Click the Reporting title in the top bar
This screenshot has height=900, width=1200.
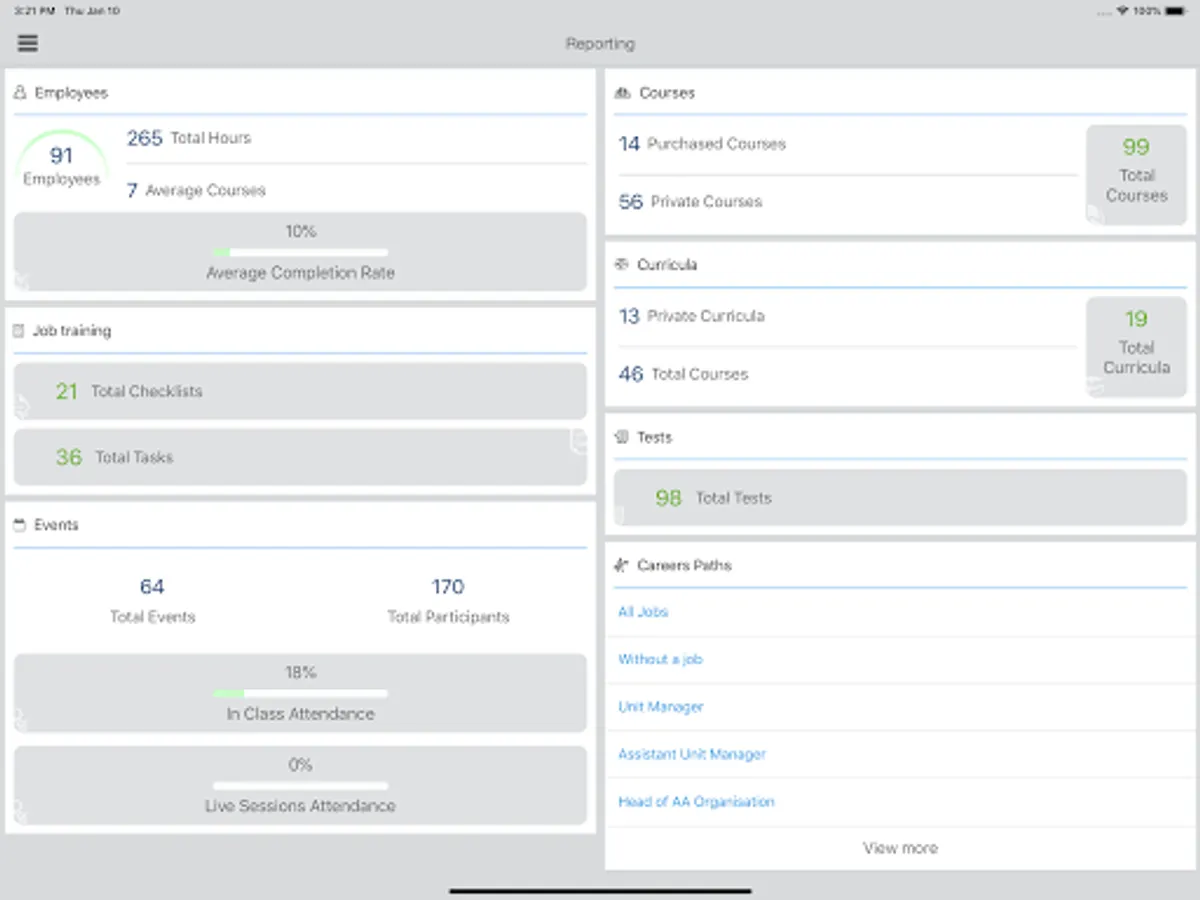tap(600, 43)
